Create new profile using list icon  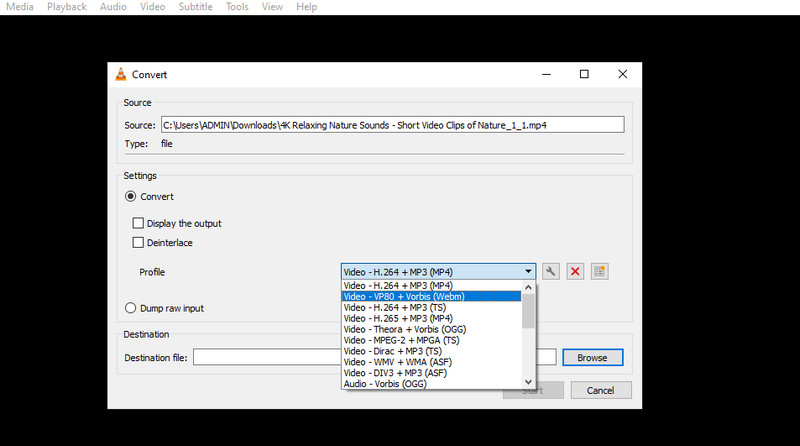(x=599, y=271)
